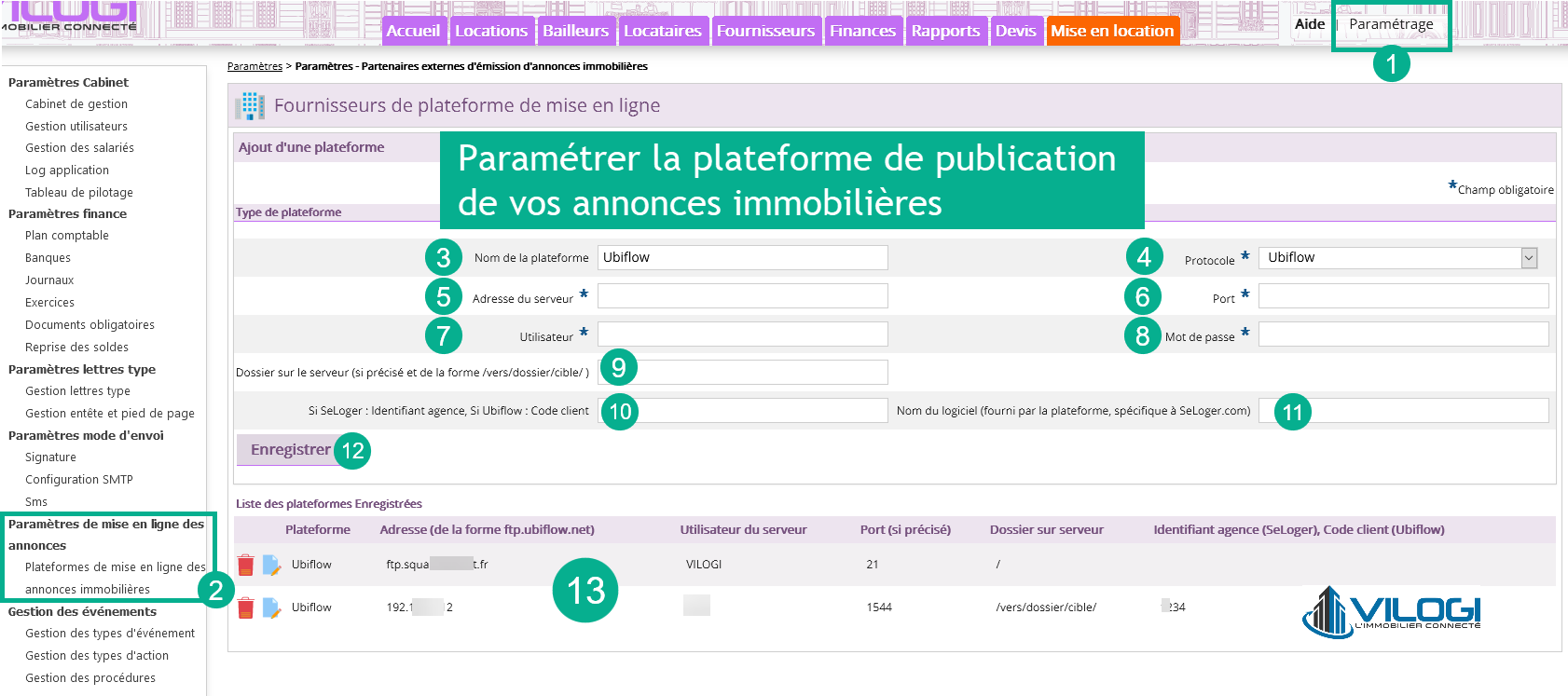
Task: Open Gestion des types d'action
Action: tap(97, 656)
